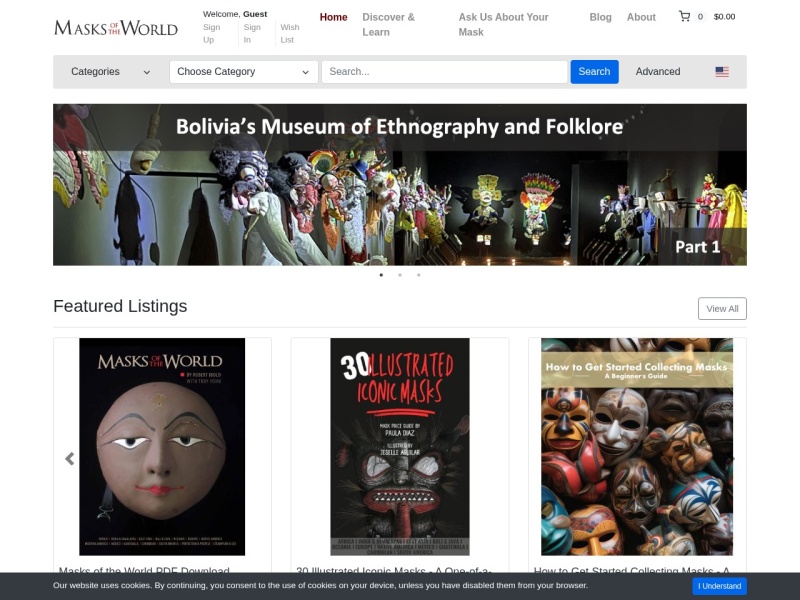800x600 pixels.
Task: Open Advanced search link
Action: point(658,72)
